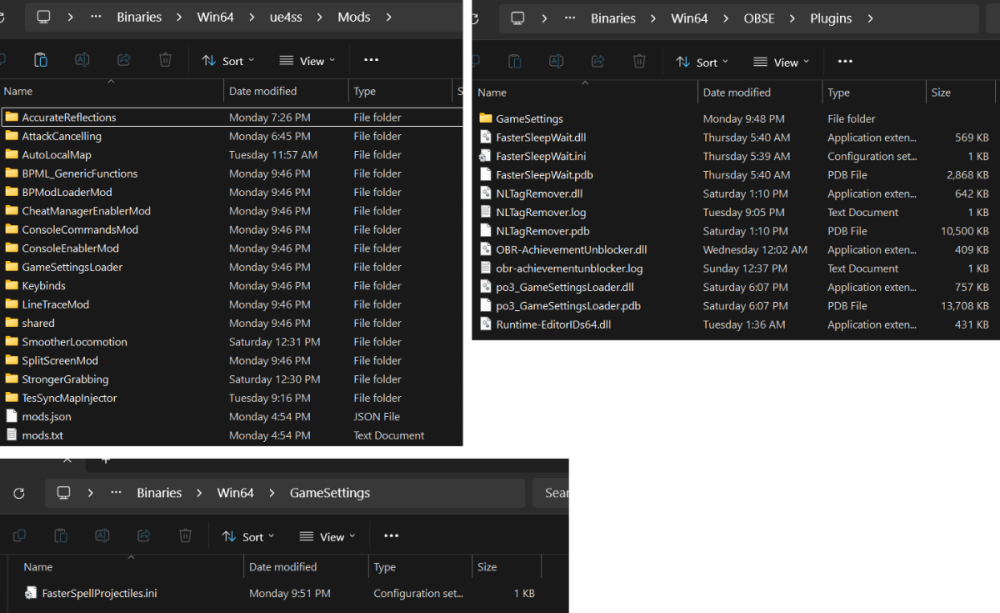The image size is (1000, 613).
Task: Click This PC monitor icon in Mods address bar
Action: pyautogui.click(x=43, y=17)
